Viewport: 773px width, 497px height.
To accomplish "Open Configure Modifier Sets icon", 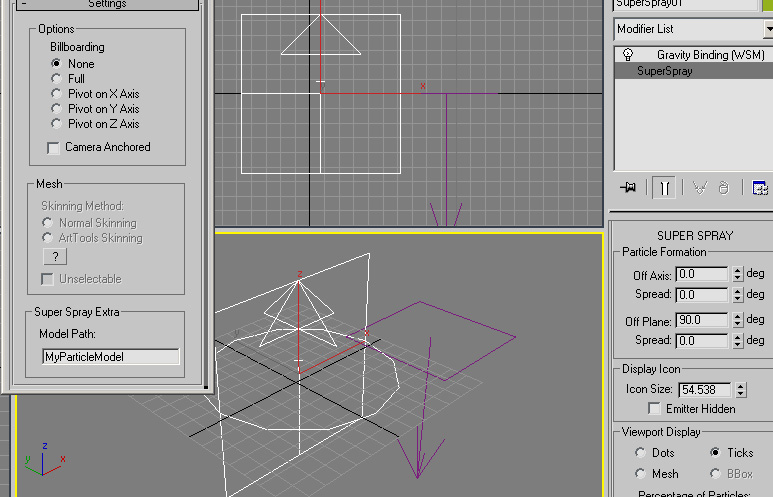I will [760, 188].
